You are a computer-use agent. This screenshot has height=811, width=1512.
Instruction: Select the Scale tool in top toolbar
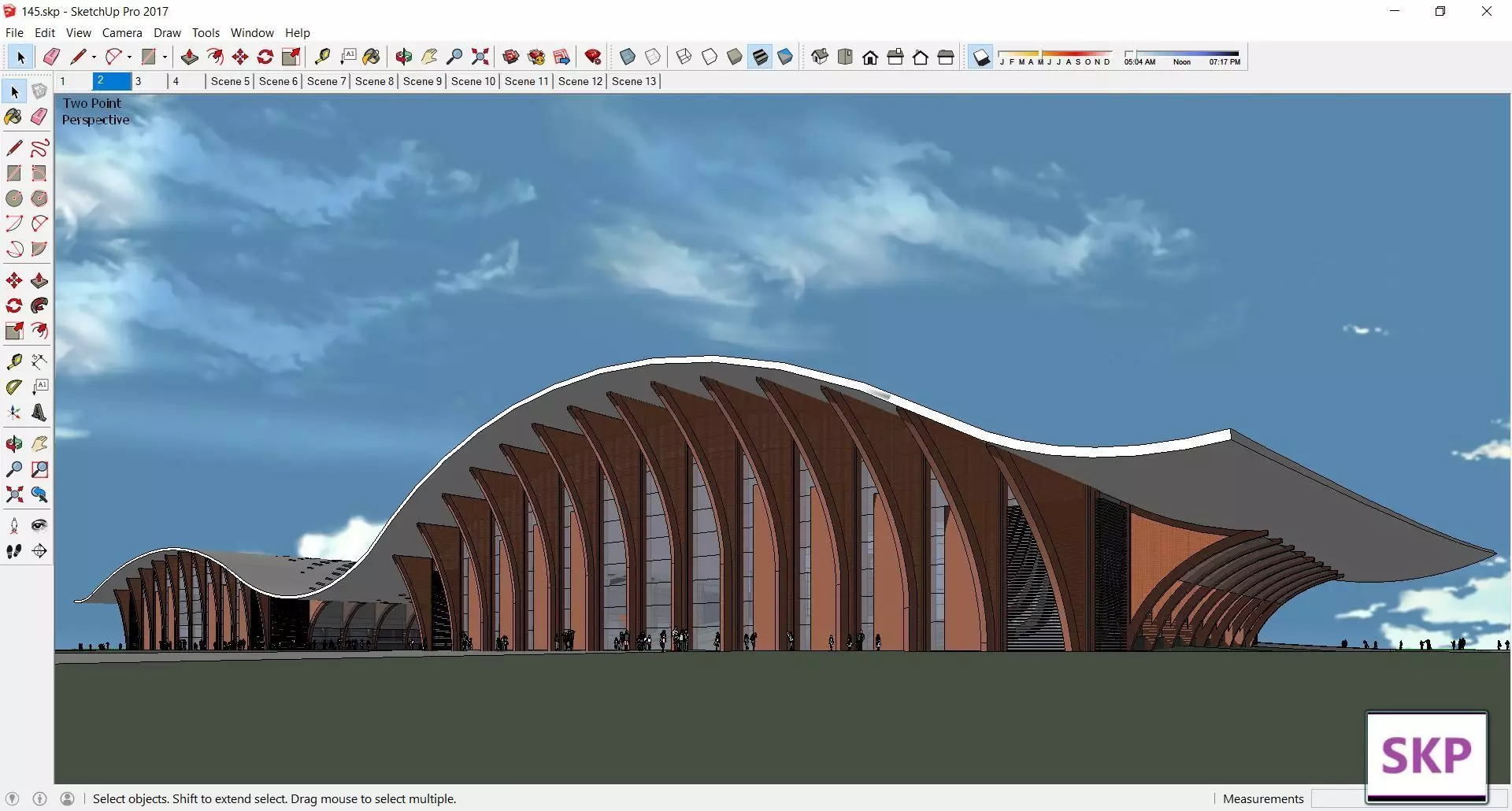(291, 57)
